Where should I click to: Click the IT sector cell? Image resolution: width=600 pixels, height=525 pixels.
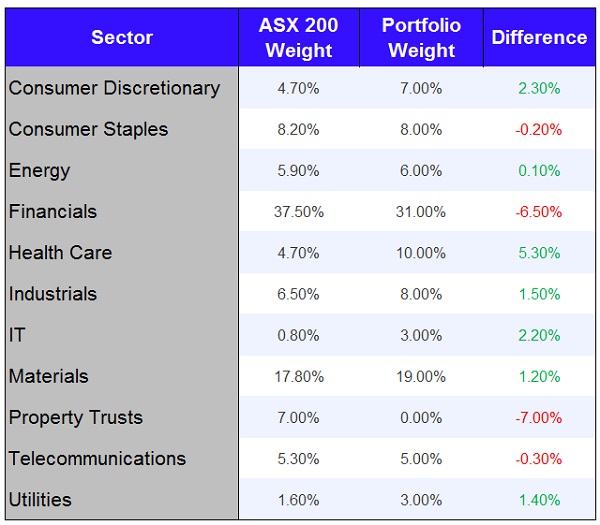coord(17,335)
